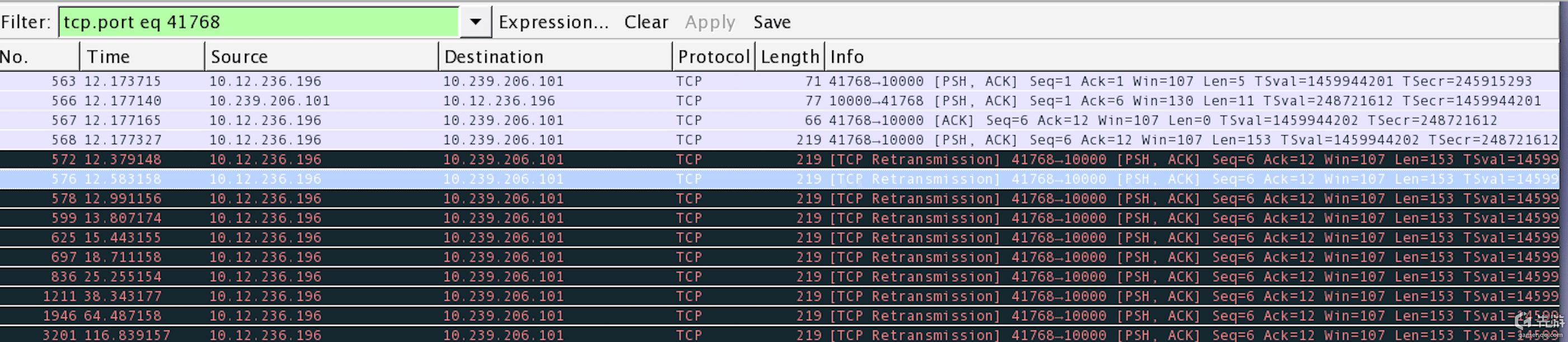Sort by Source column header
Screen dimensions: 1568x342
click(x=321, y=56)
